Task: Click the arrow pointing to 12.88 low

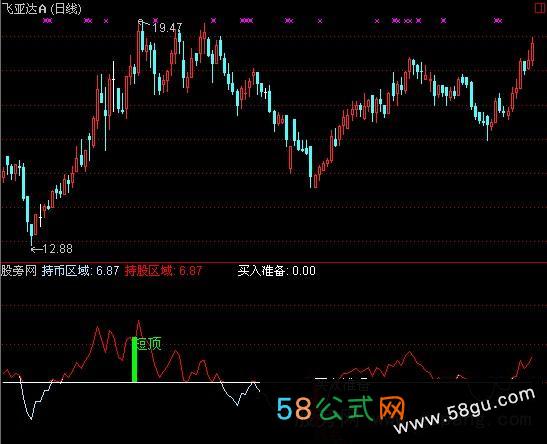Action: tap(36, 249)
